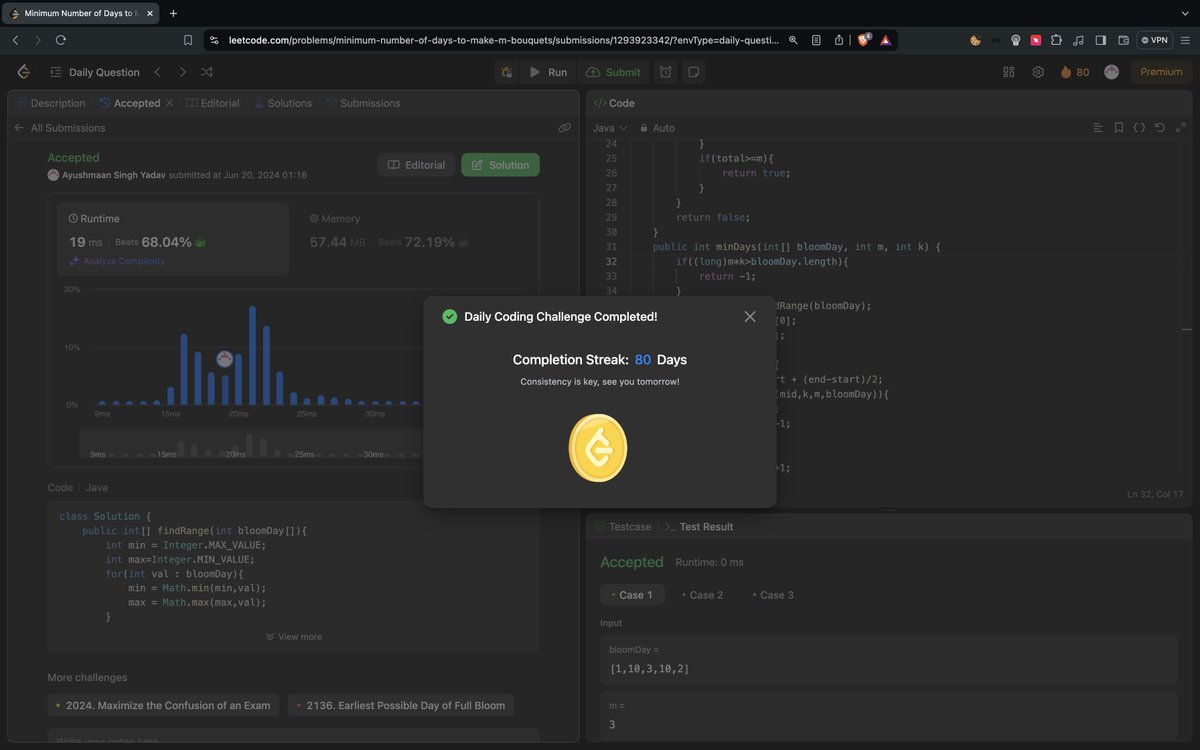Switch to the Solutions tab
Screen dimensions: 1200x750
(x=283, y=103)
